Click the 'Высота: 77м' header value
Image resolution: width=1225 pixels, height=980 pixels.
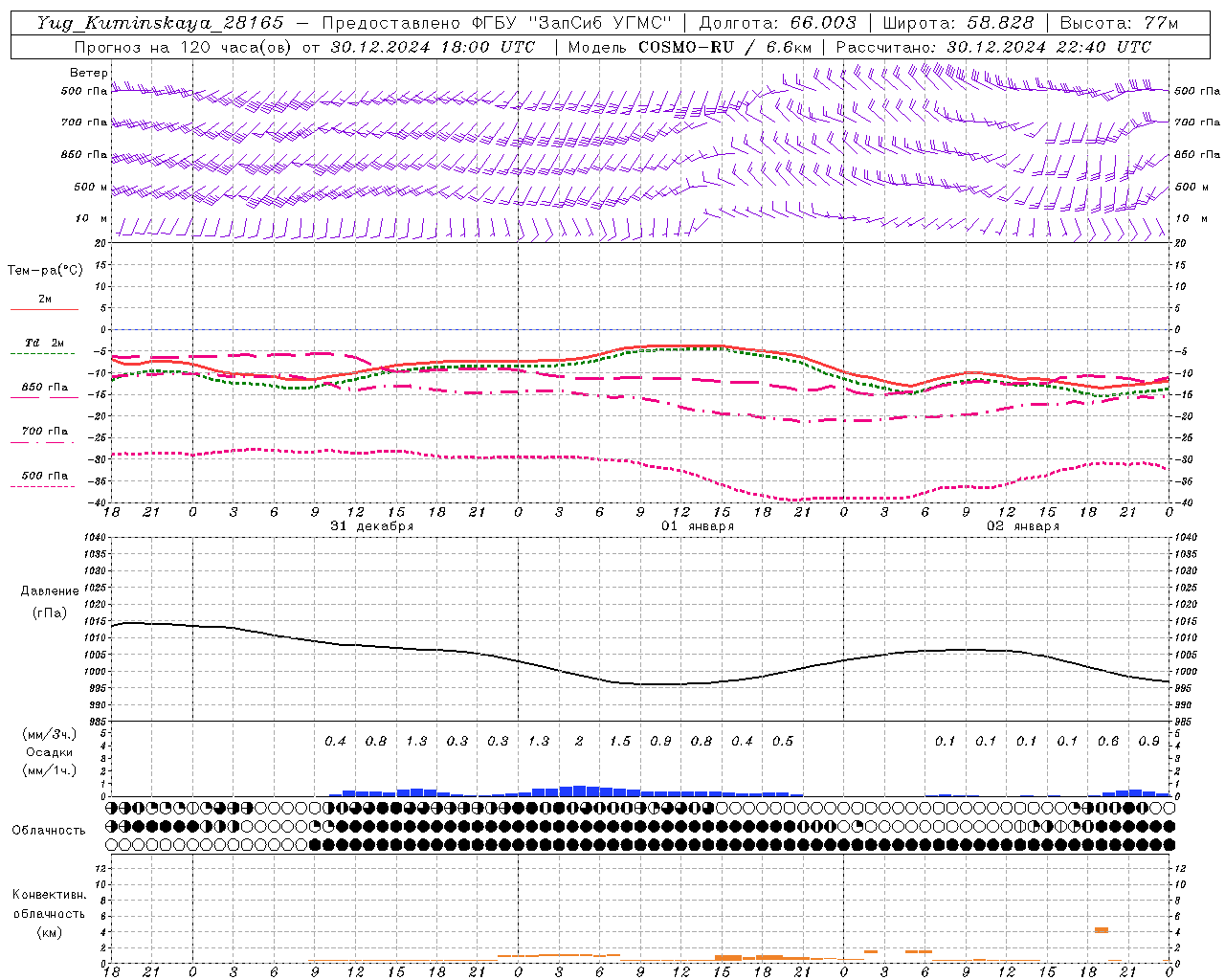(x=1119, y=23)
